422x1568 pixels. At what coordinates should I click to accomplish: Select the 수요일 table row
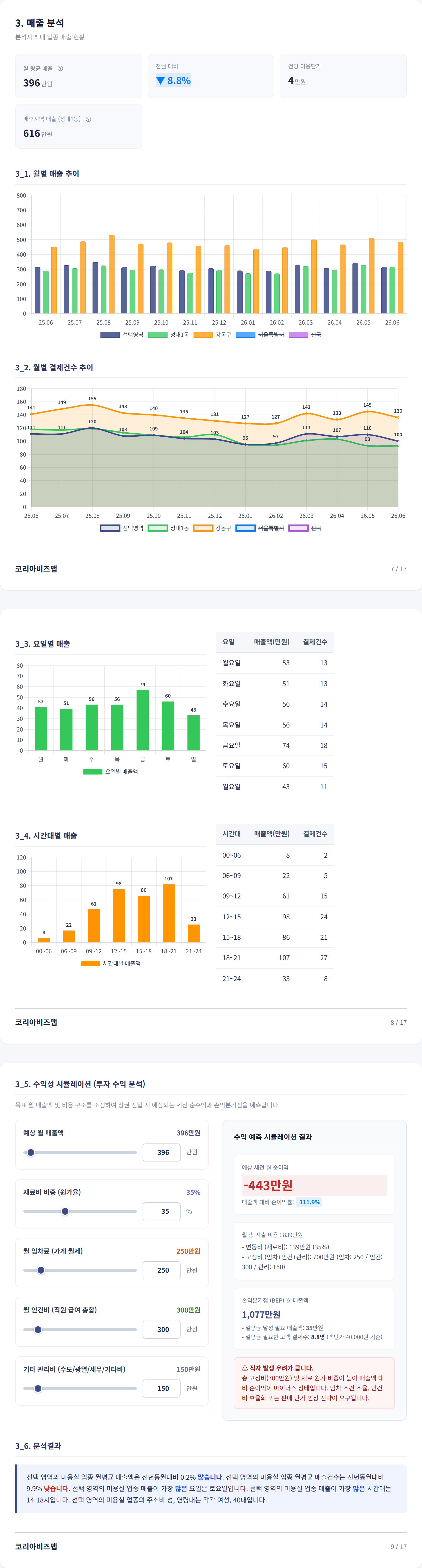(275, 704)
